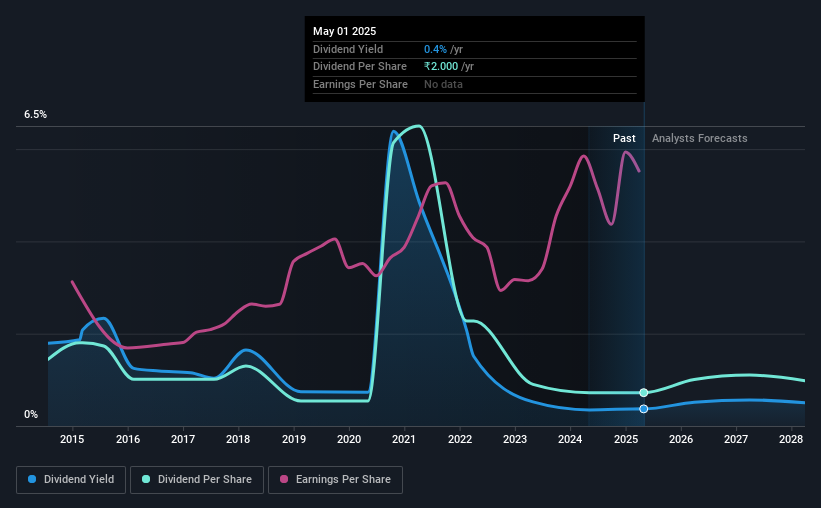
Task: Click the 2020 x-axis label
Action: (349, 439)
